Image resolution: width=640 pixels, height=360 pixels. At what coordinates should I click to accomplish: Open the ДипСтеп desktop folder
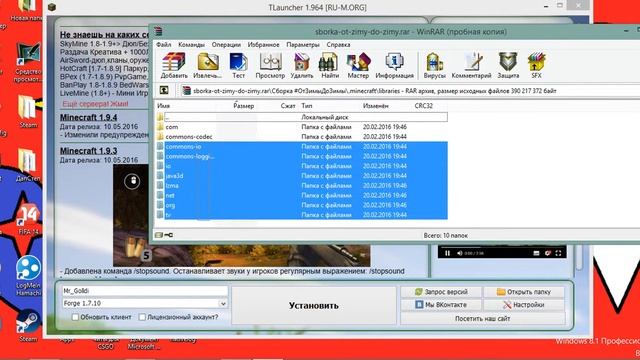[28, 165]
